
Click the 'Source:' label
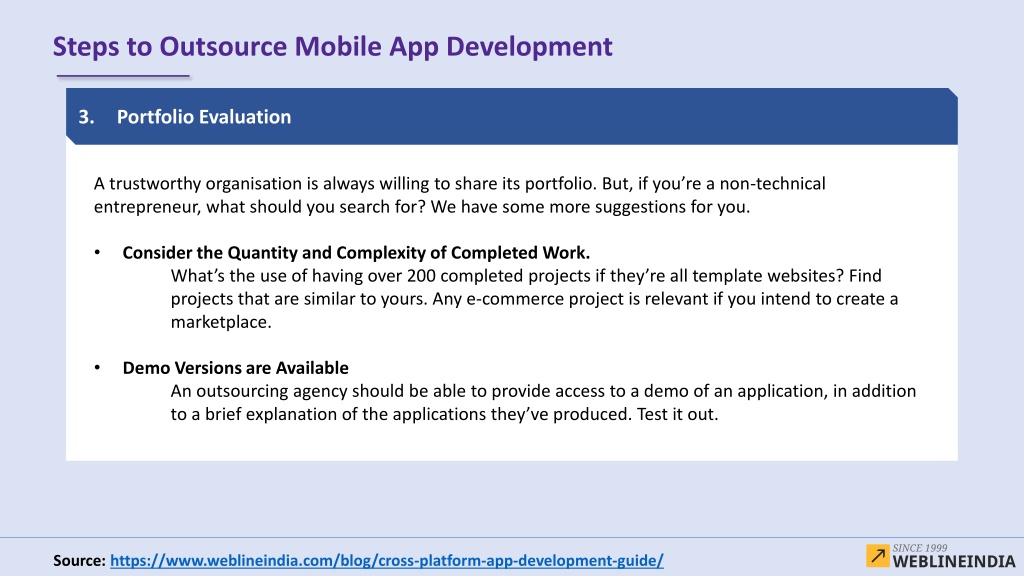79,560
